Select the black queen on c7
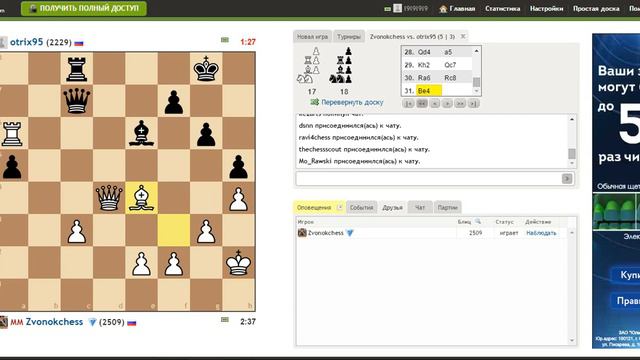 [x=77, y=100]
